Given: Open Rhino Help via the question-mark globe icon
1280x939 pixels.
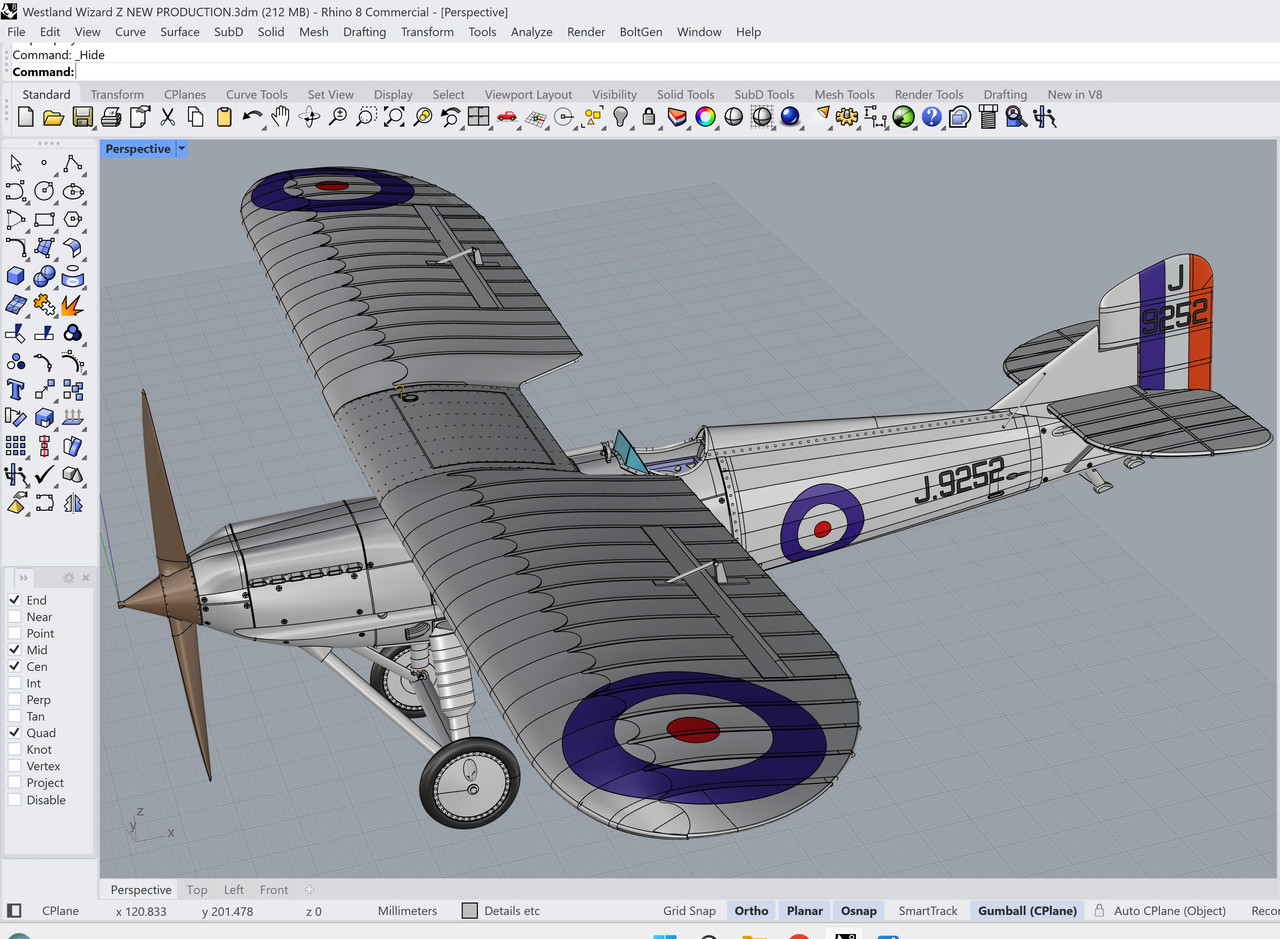Looking at the screenshot, I should click(933, 117).
